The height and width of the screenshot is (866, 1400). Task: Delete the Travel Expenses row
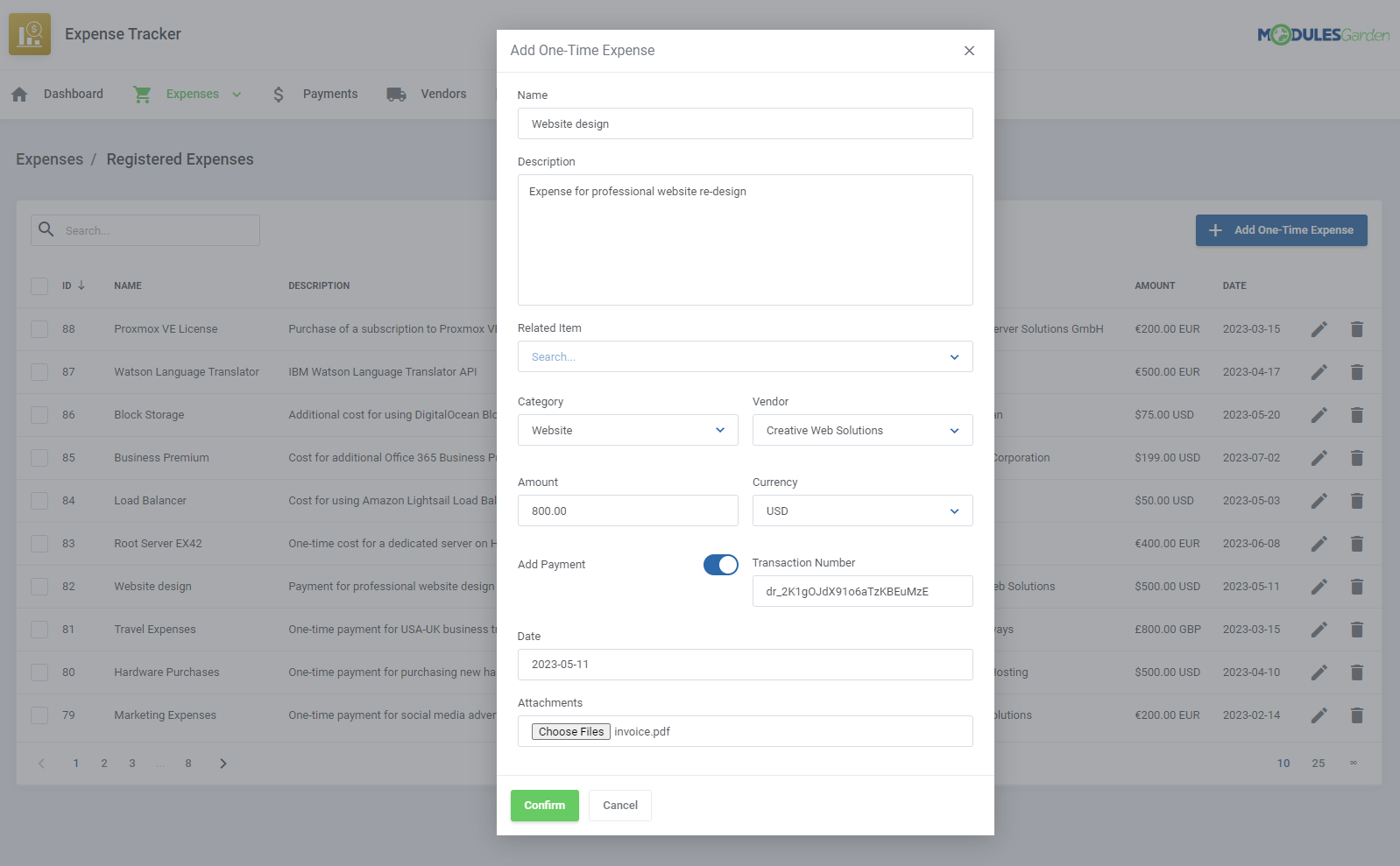(x=1357, y=630)
